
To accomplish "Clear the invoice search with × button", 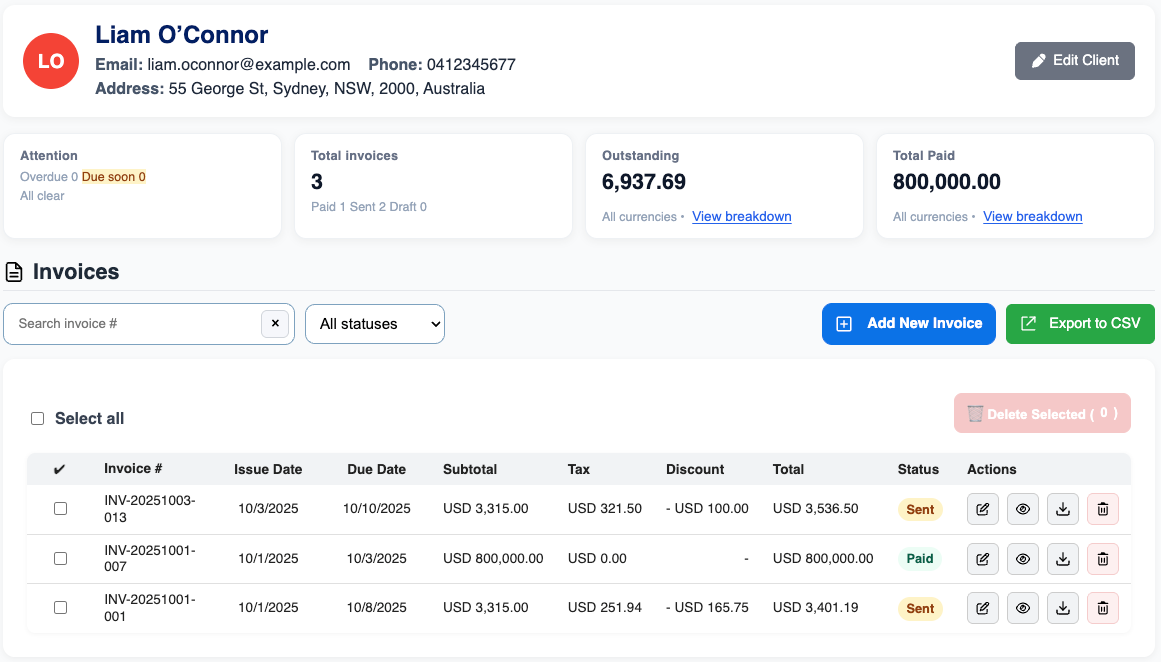I will [x=275, y=324].
